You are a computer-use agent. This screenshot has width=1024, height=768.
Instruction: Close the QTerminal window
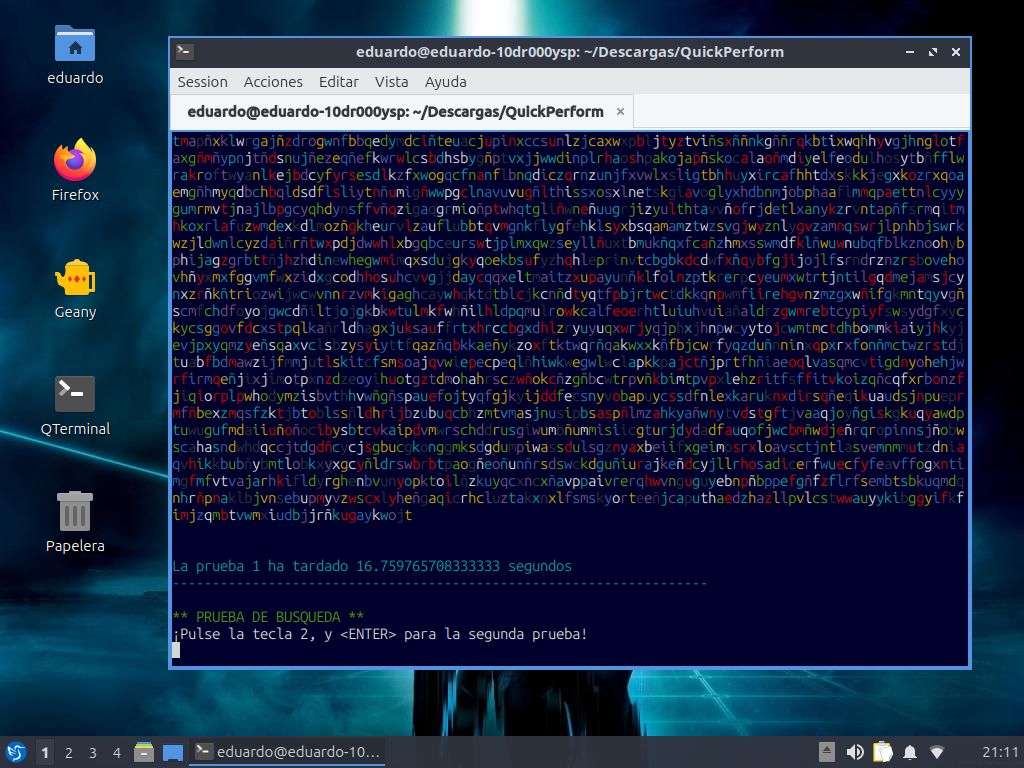[x=955, y=52]
